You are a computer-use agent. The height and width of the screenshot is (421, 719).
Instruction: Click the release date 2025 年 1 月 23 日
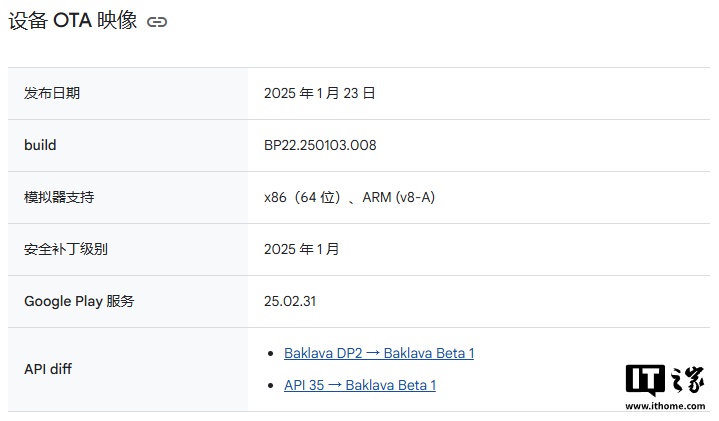click(x=320, y=93)
